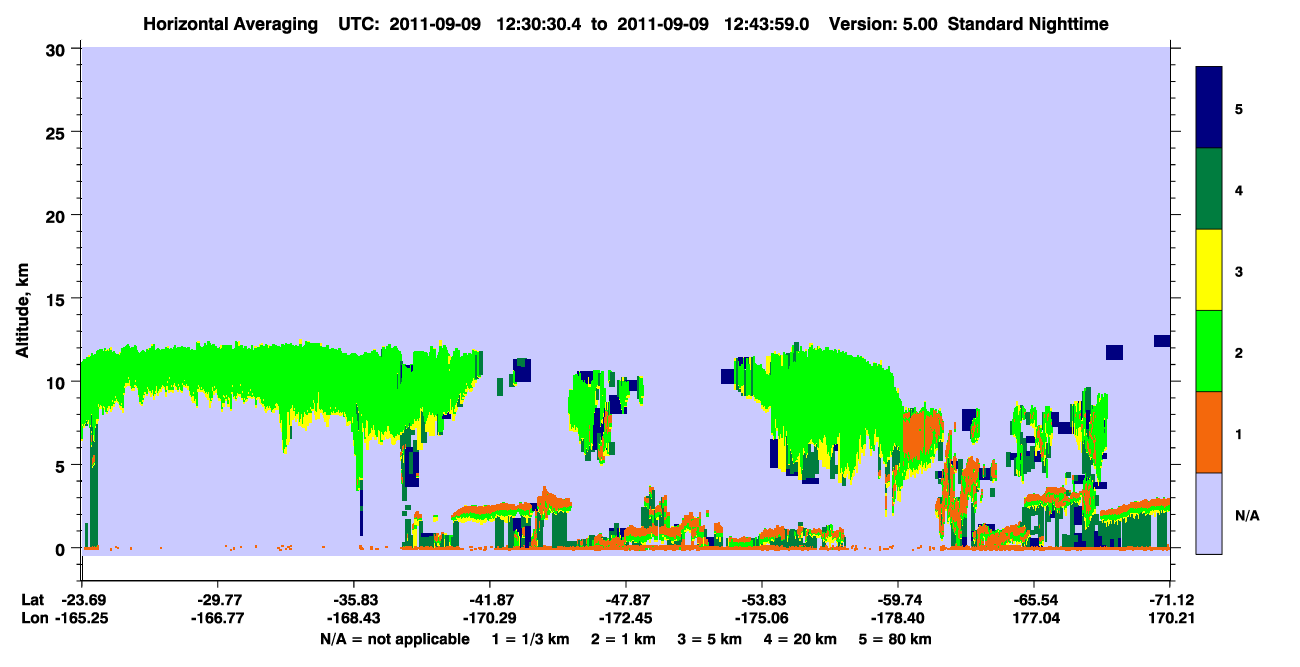Click latitude value '-23.69'

81,600
